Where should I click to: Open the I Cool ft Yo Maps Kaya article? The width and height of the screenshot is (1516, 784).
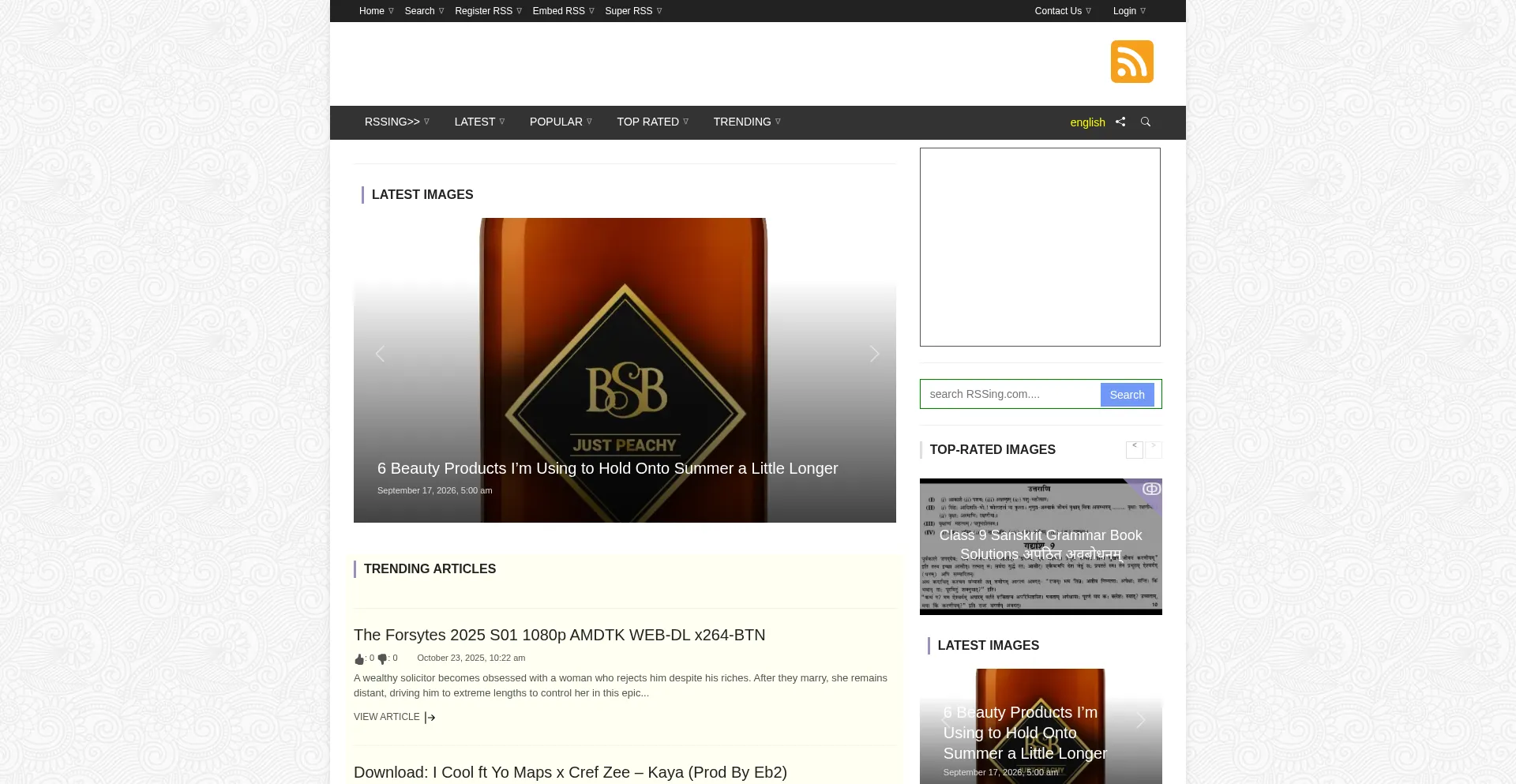[x=570, y=772]
